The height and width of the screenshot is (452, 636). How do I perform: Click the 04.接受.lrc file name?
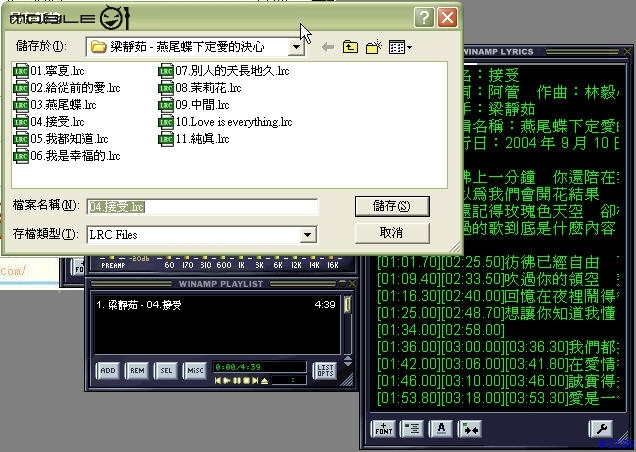pyautogui.click(x=57, y=123)
